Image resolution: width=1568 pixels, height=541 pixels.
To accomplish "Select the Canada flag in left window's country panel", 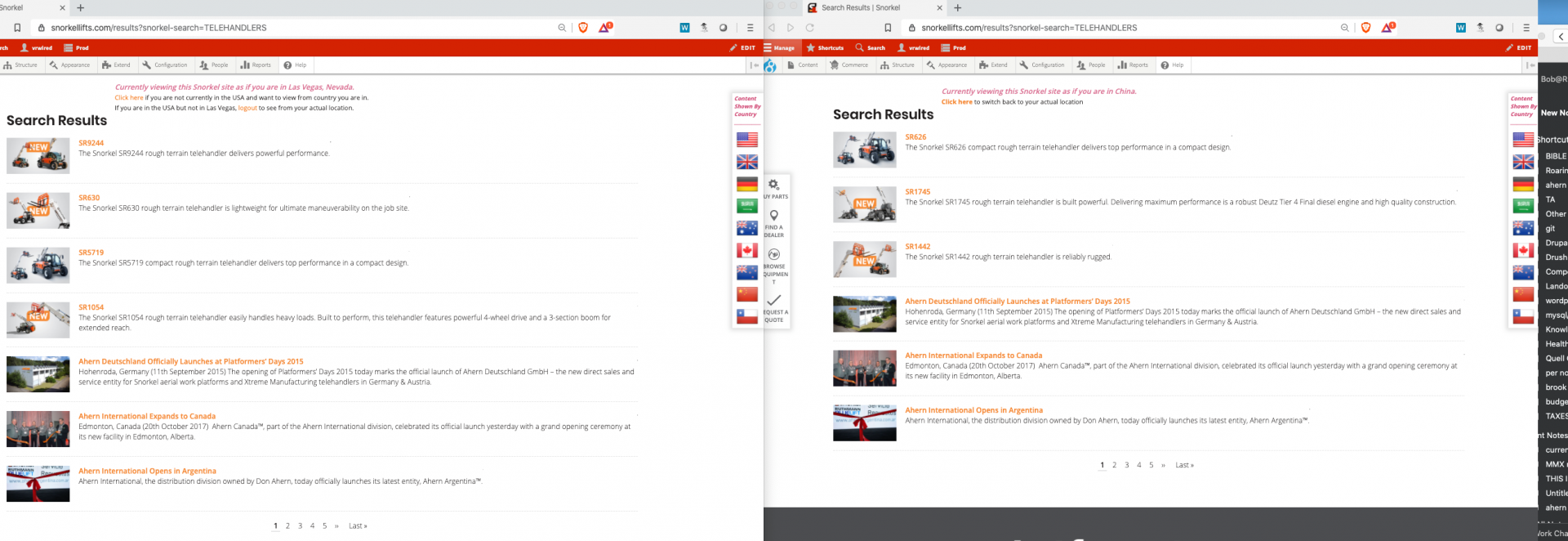I will 746,250.
